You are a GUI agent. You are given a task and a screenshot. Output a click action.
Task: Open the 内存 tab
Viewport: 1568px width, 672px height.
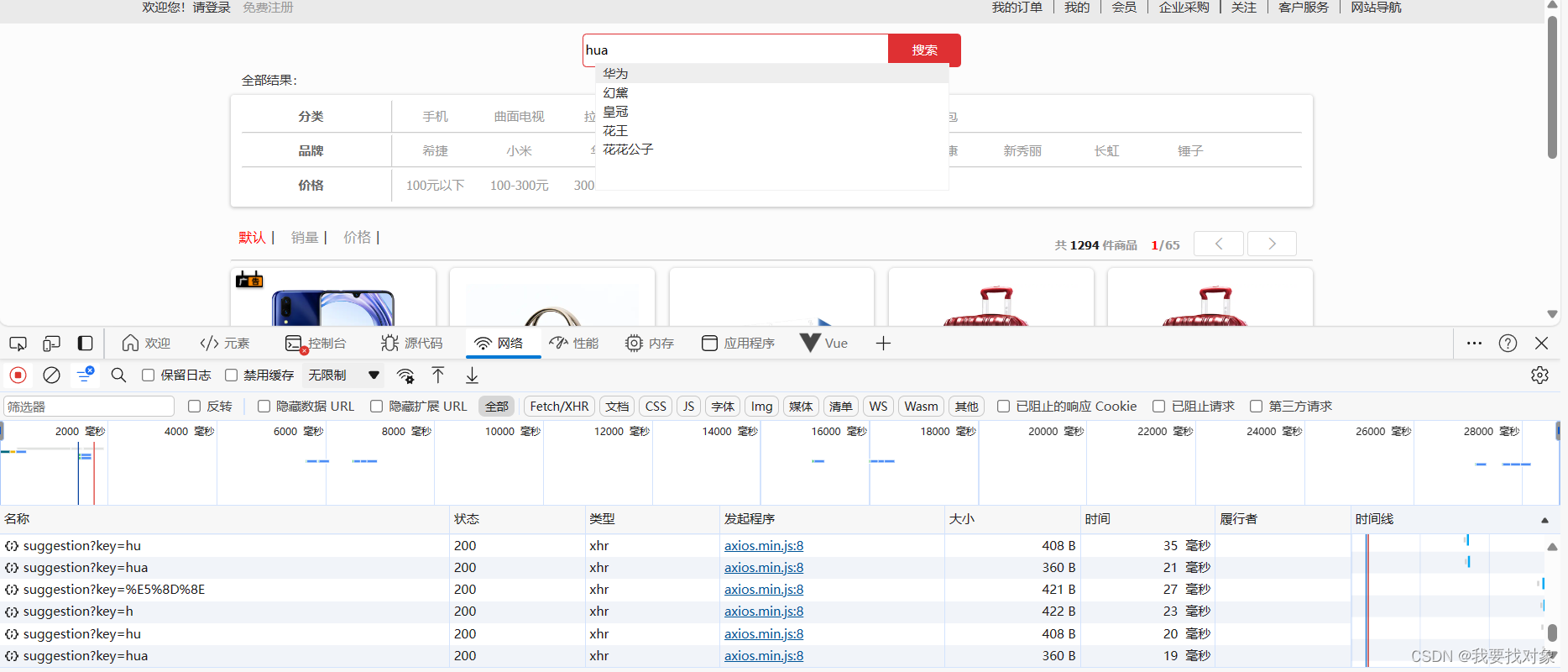coord(650,344)
